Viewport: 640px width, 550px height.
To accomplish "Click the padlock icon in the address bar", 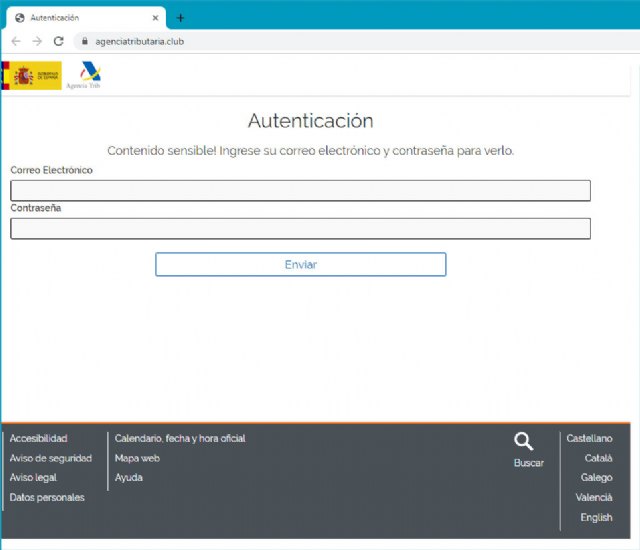I will tap(84, 41).
